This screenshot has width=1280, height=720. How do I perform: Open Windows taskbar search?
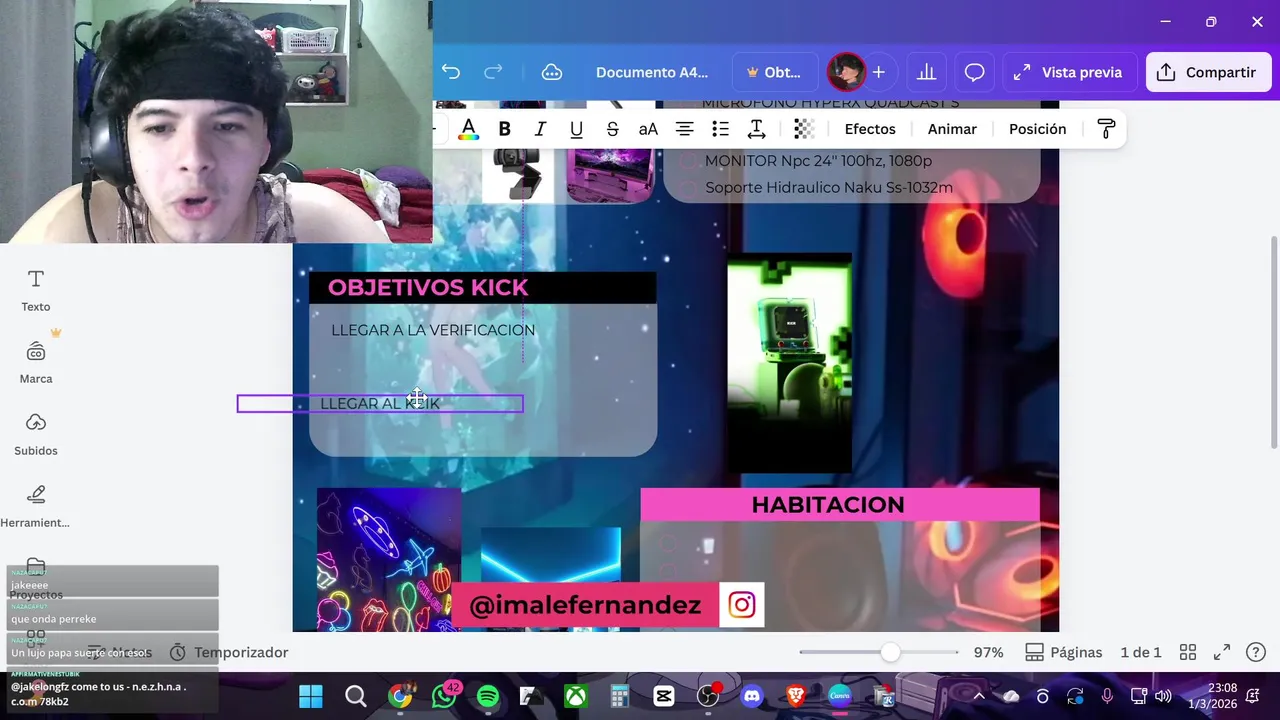(355, 696)
